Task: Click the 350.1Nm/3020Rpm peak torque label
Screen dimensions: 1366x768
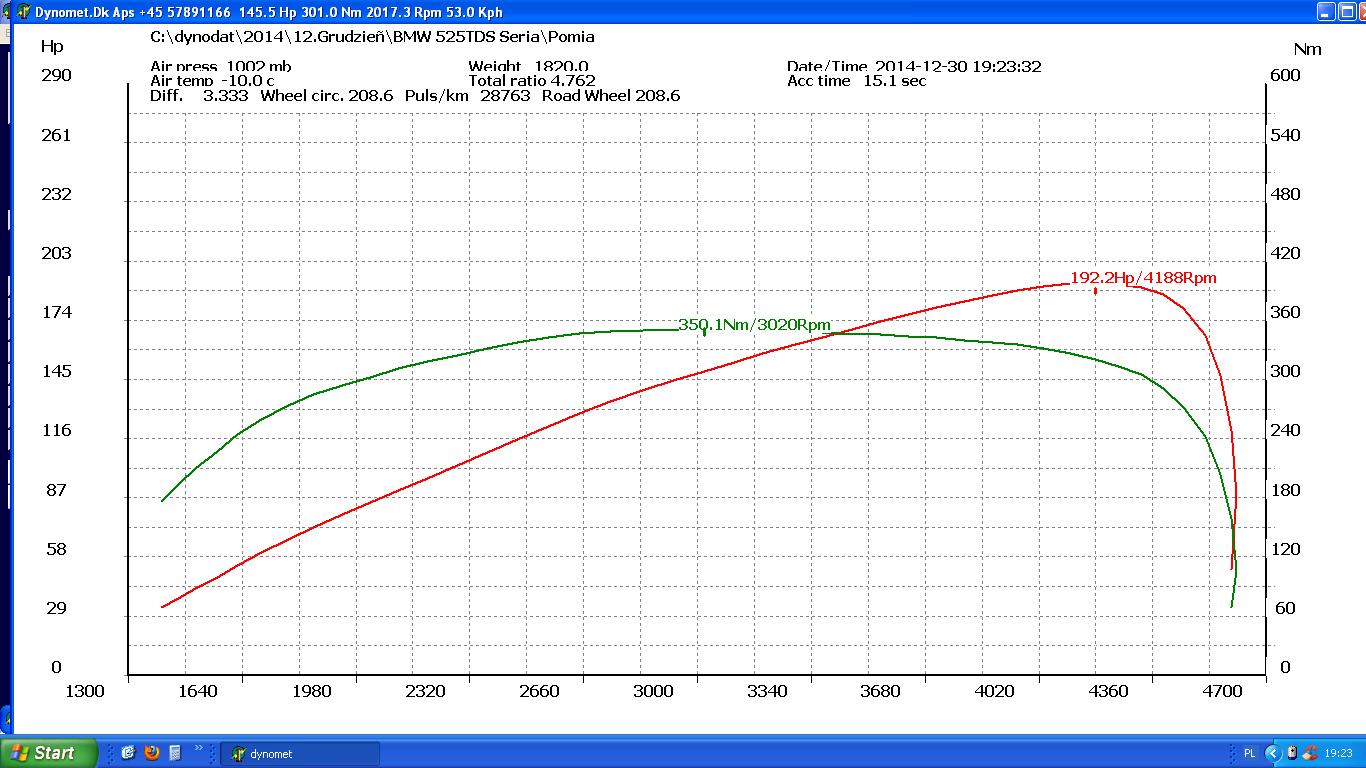Action: coord(754,325)
